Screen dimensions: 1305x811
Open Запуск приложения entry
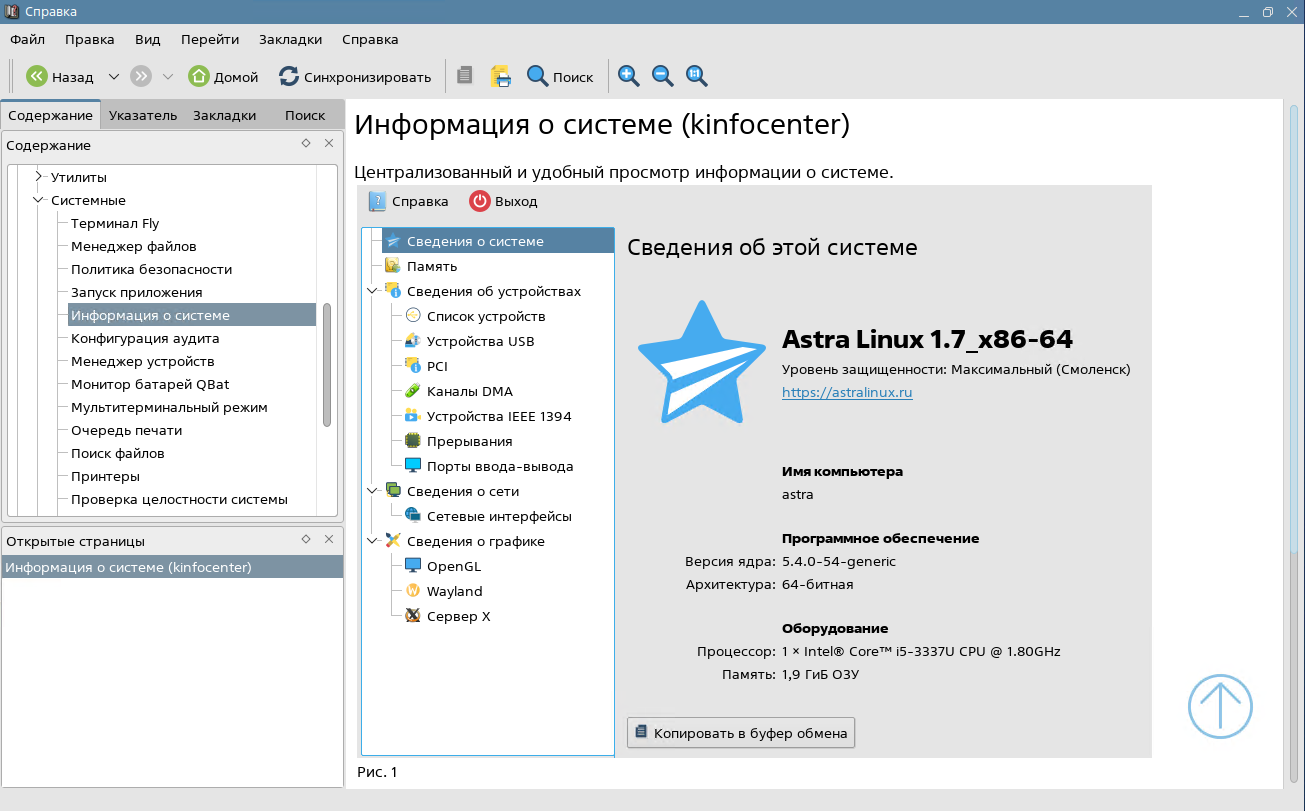pos(136,292)
